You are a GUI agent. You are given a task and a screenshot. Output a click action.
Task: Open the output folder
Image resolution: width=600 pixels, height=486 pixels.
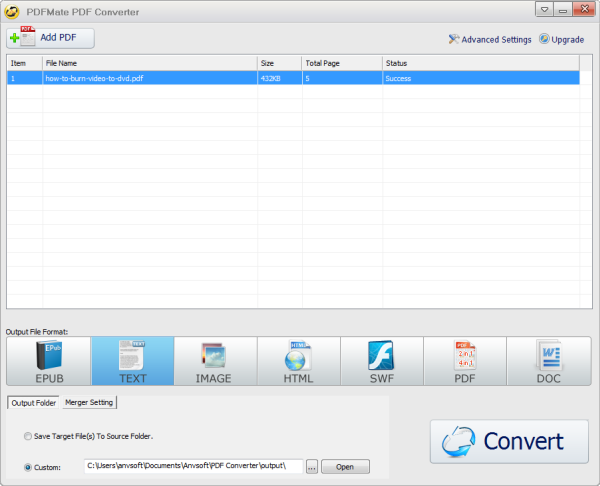pos(345,467)
